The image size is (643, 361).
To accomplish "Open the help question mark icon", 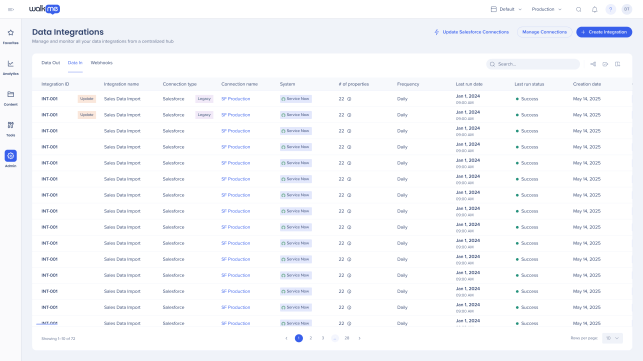I will point(611,9).
